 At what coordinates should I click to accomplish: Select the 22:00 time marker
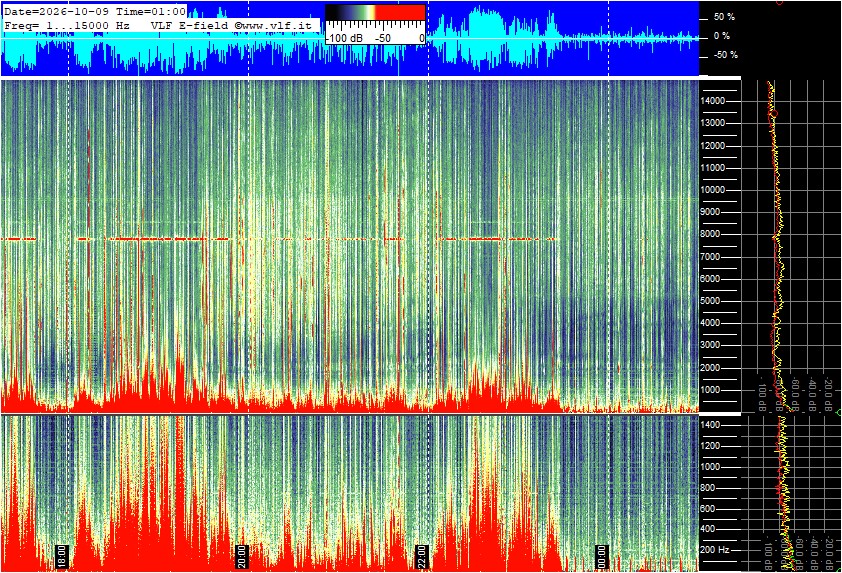[422, 556]
